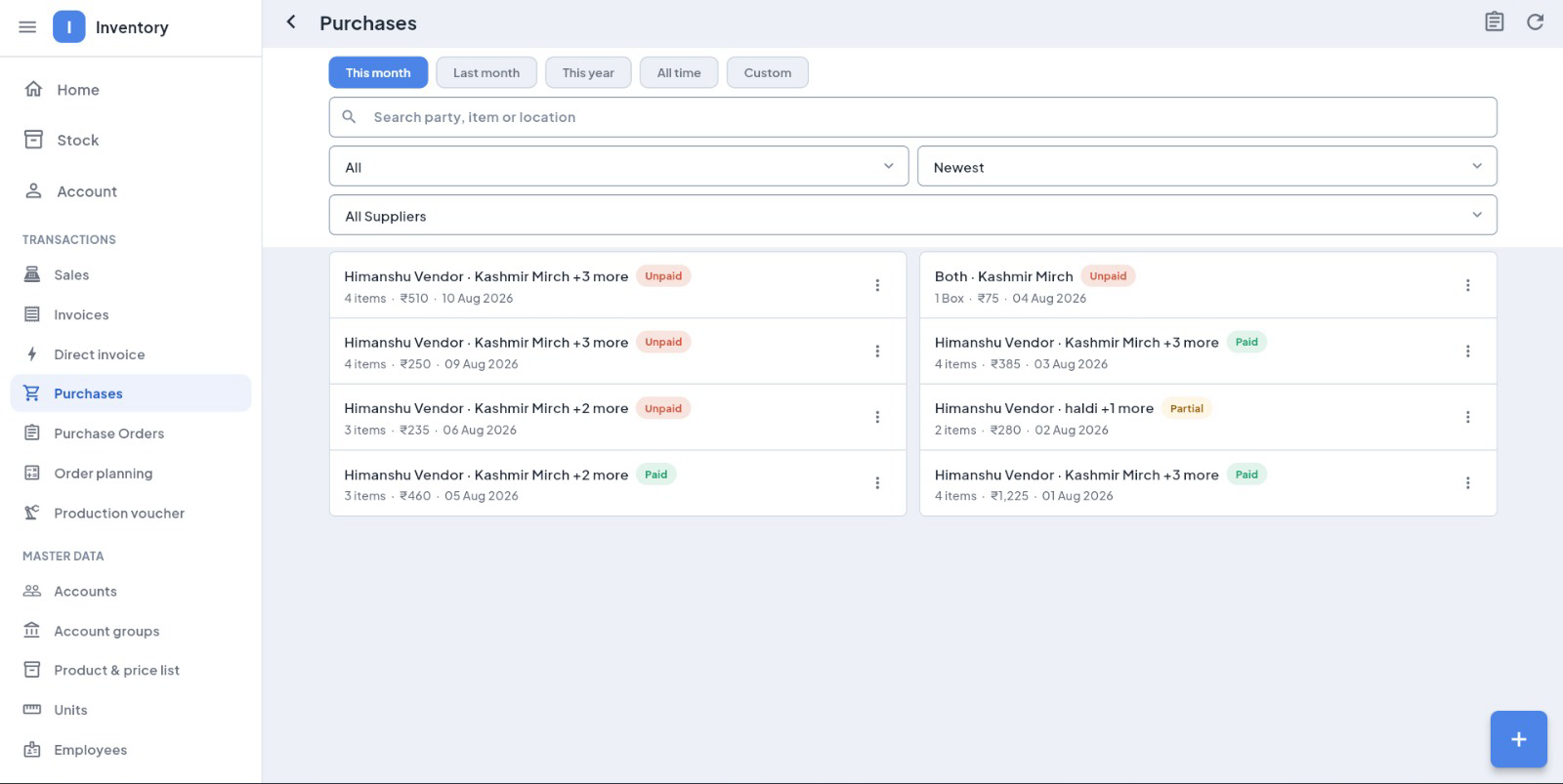The image size is (1563, 784).
Task: Click the Account groups bank icon
Action: [x=32, y=631]
